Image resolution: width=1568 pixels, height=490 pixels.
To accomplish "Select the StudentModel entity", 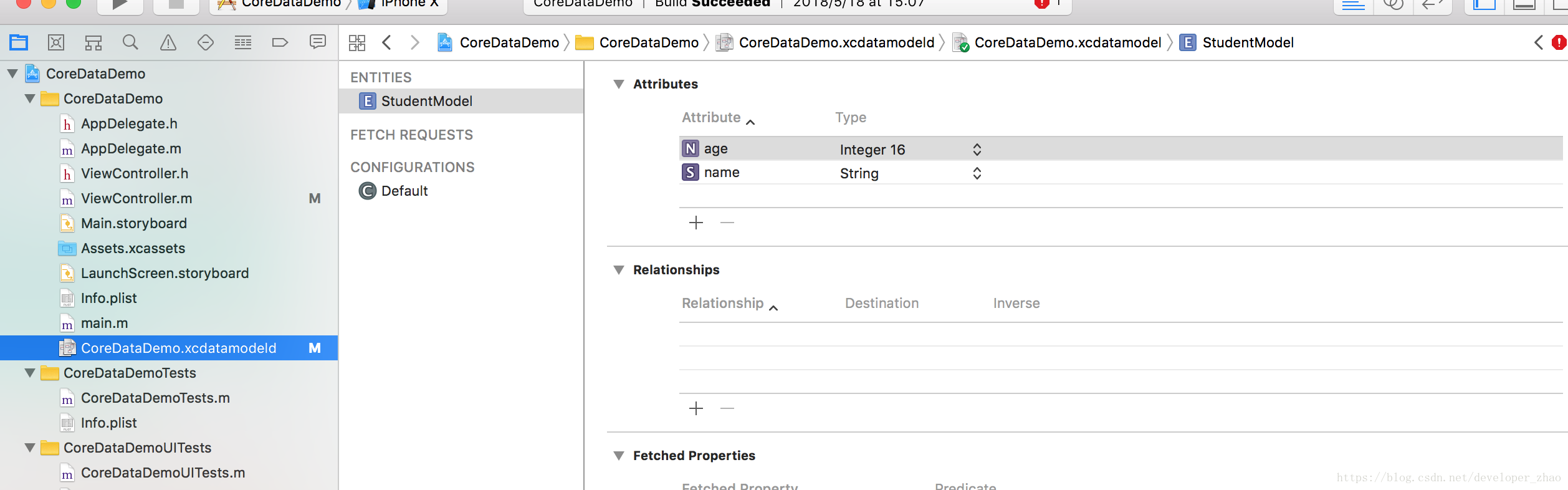I will click(x=461, y=101).
